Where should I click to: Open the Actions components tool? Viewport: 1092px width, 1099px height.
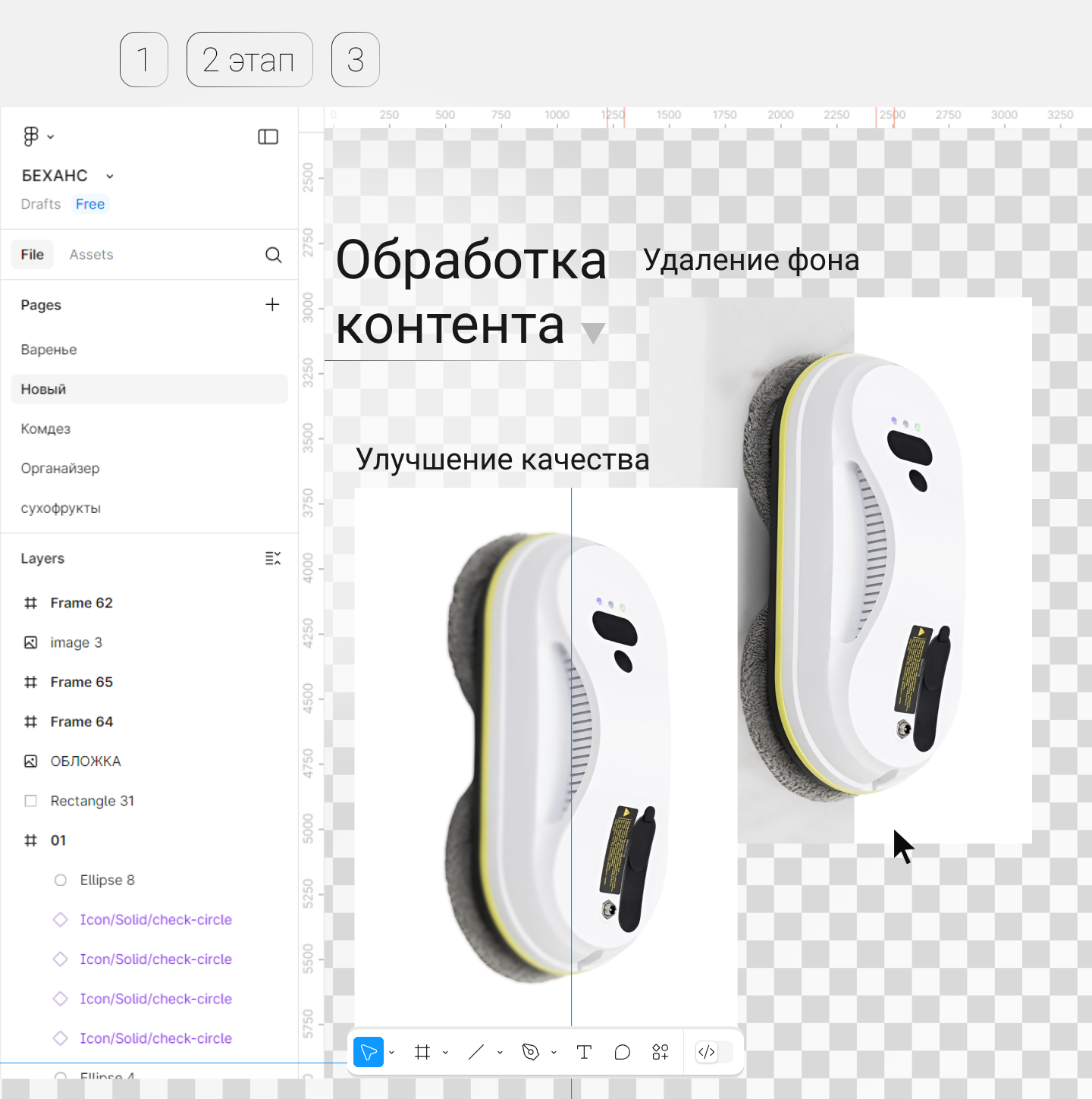click(661, 1052)
